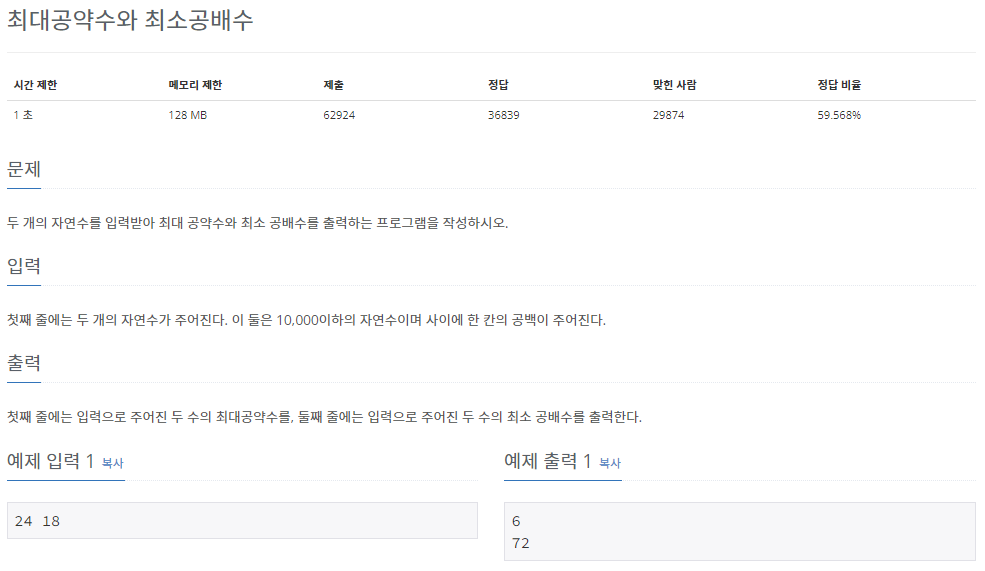
Task: Click the 제출 column header
Action: (x=333, y=85)
